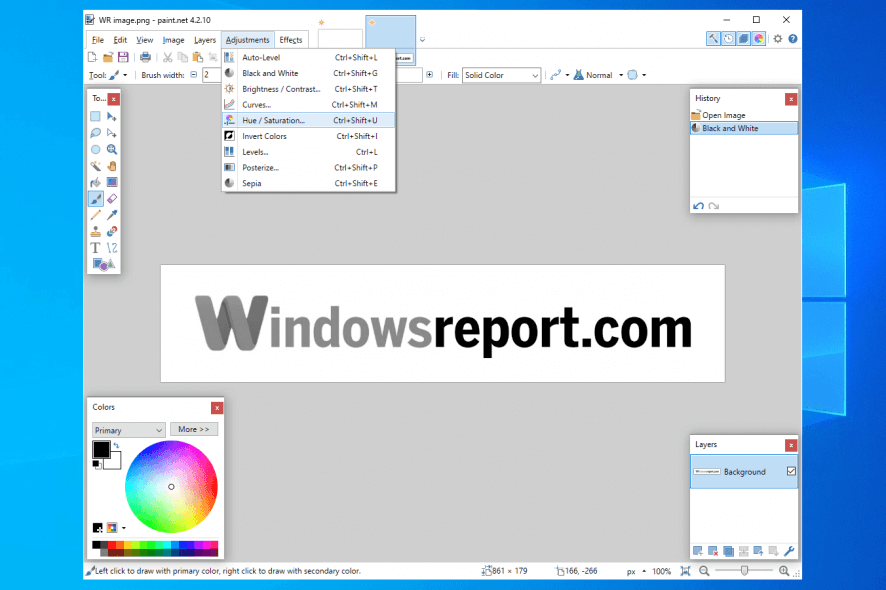Screen dimensions: 886x590
Task: Expand the image list chevron
Action: tap(422, 40)
